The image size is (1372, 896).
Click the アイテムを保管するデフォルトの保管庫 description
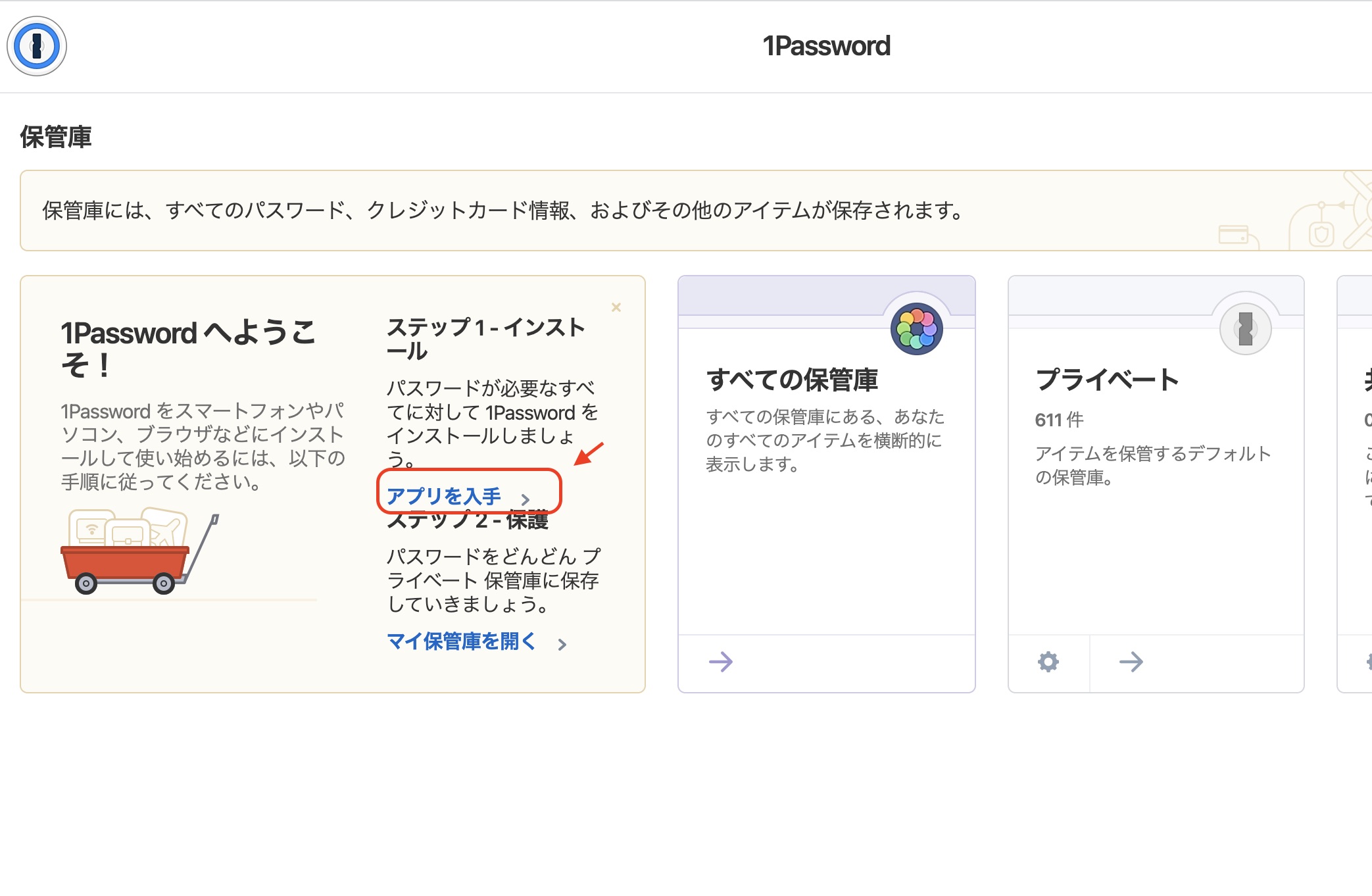click(1153, 465)
